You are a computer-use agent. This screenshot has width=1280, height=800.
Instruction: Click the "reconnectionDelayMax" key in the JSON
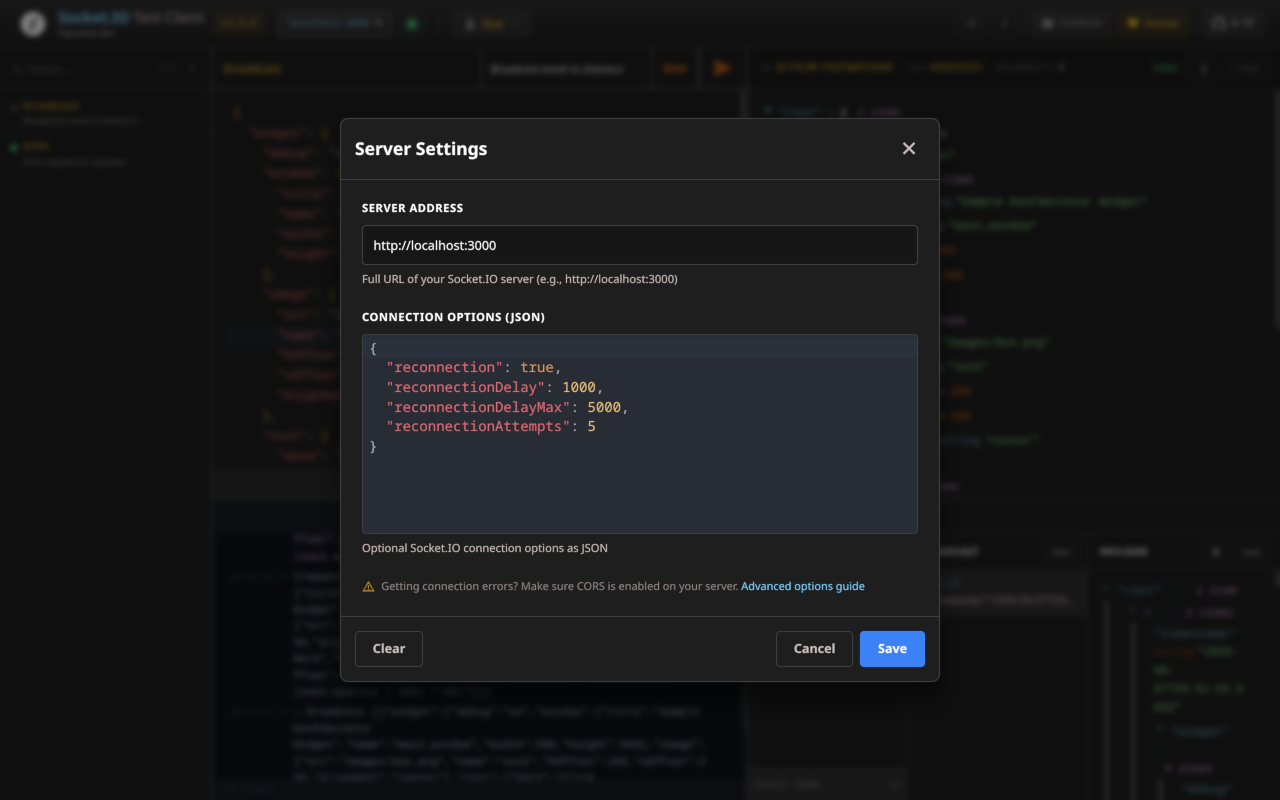[478, 407]
